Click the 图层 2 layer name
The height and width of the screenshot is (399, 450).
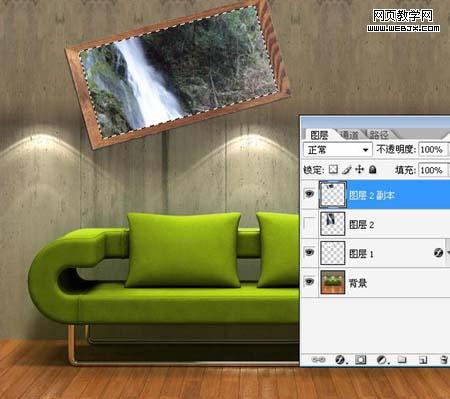coord(361,225)
